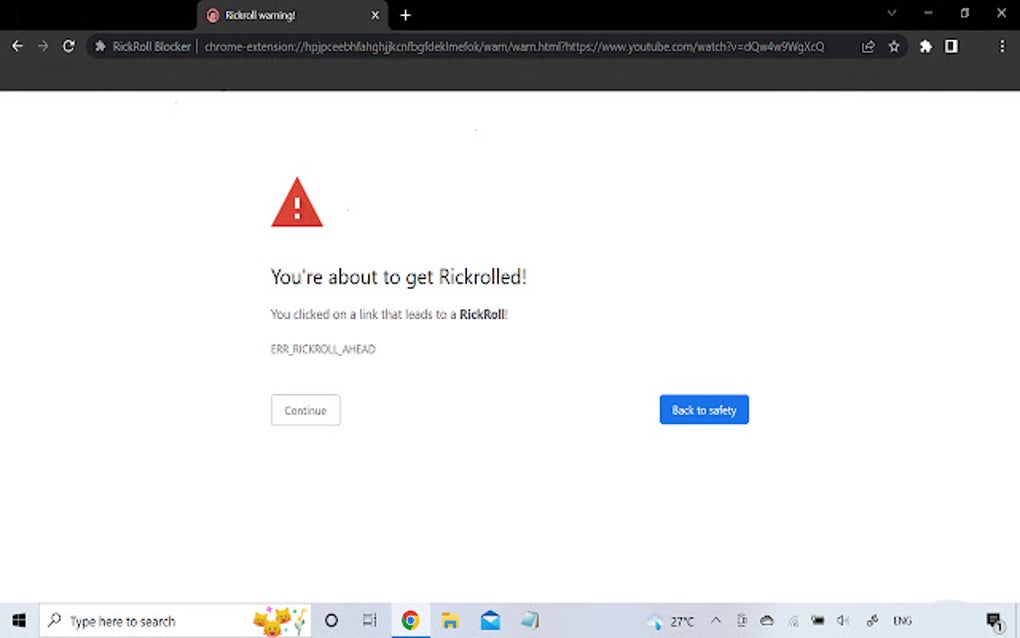Toggle the OneDrive cloud tray icon

click(x=766, y=620)
